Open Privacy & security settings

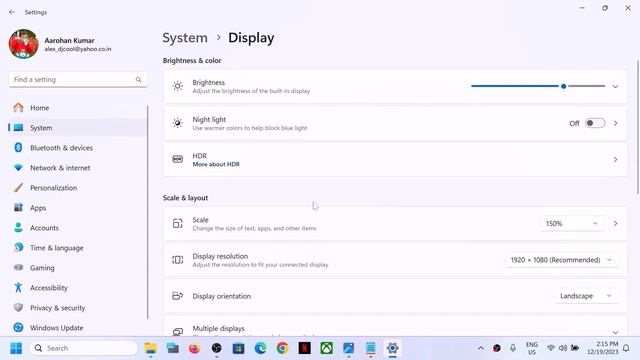pyautogui.click(x=78, y=308)
